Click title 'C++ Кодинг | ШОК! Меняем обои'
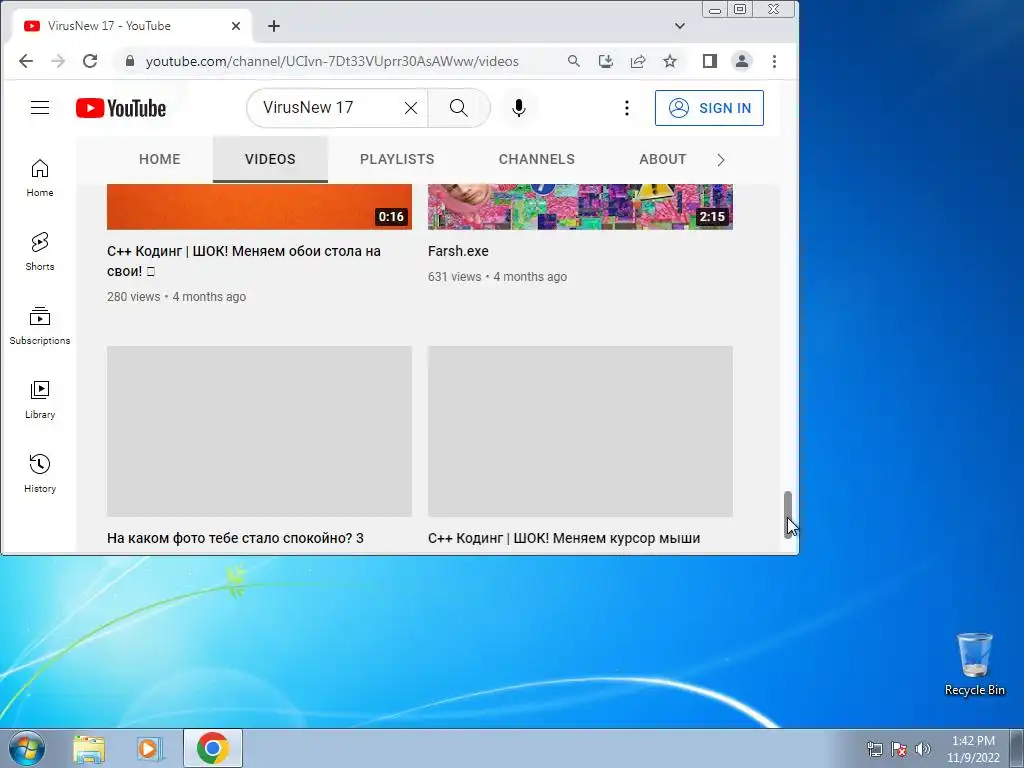 (244, 261)
